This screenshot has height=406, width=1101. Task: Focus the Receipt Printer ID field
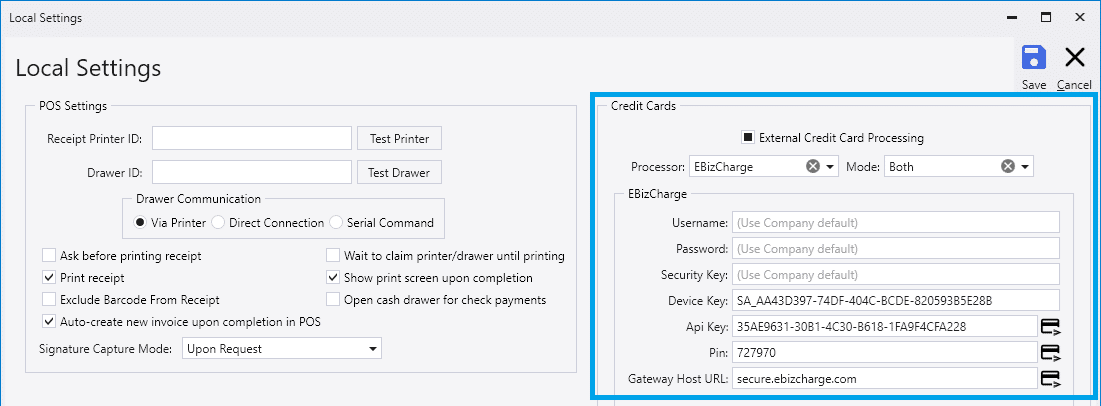[x=251, y=138]
